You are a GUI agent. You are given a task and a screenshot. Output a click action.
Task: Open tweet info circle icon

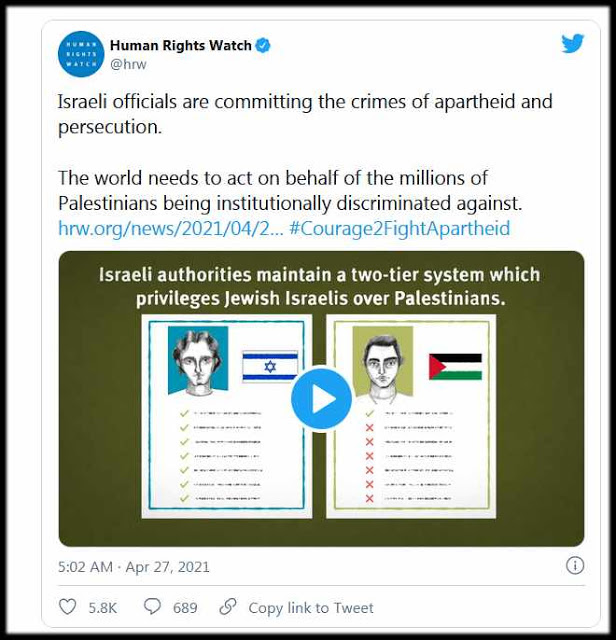tap(575, 566)
